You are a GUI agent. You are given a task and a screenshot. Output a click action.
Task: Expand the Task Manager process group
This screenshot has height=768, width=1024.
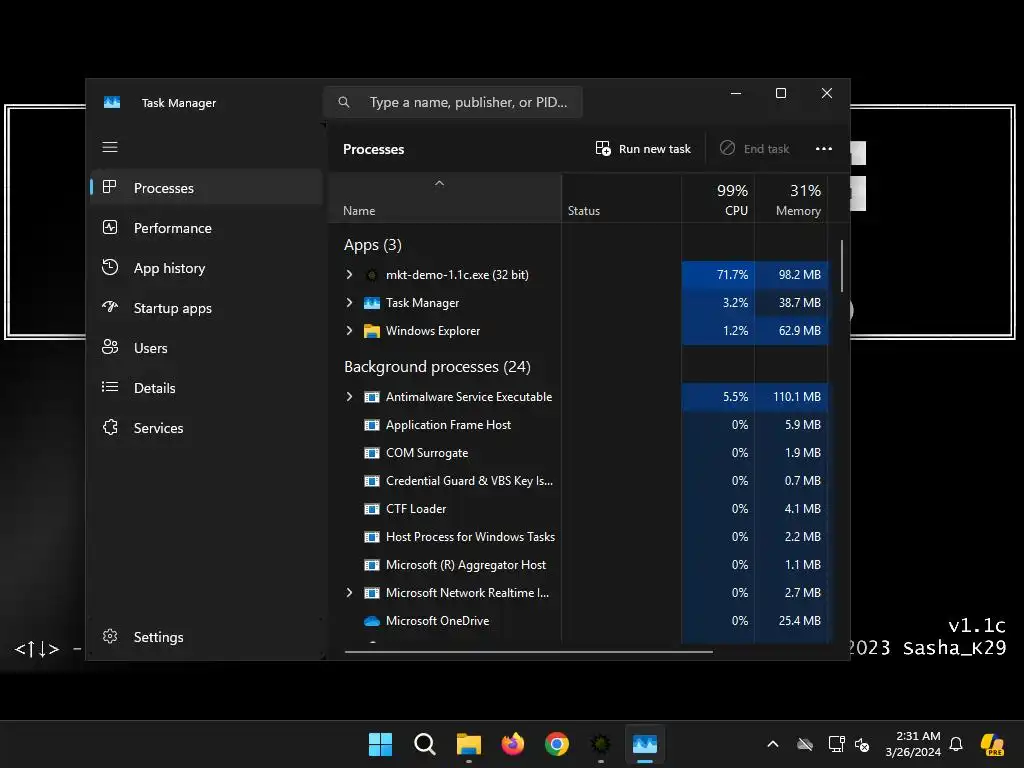[349, 303]
